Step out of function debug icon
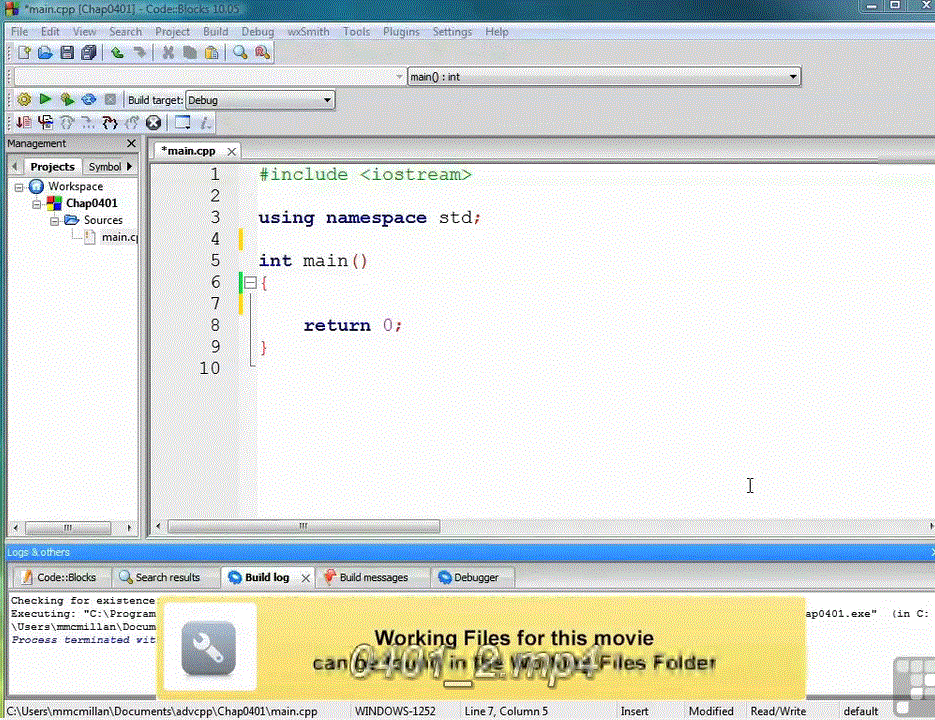Image resolution: width=935 pixels, height=720 pixels. pyautogui.click(x=132, y=122)
